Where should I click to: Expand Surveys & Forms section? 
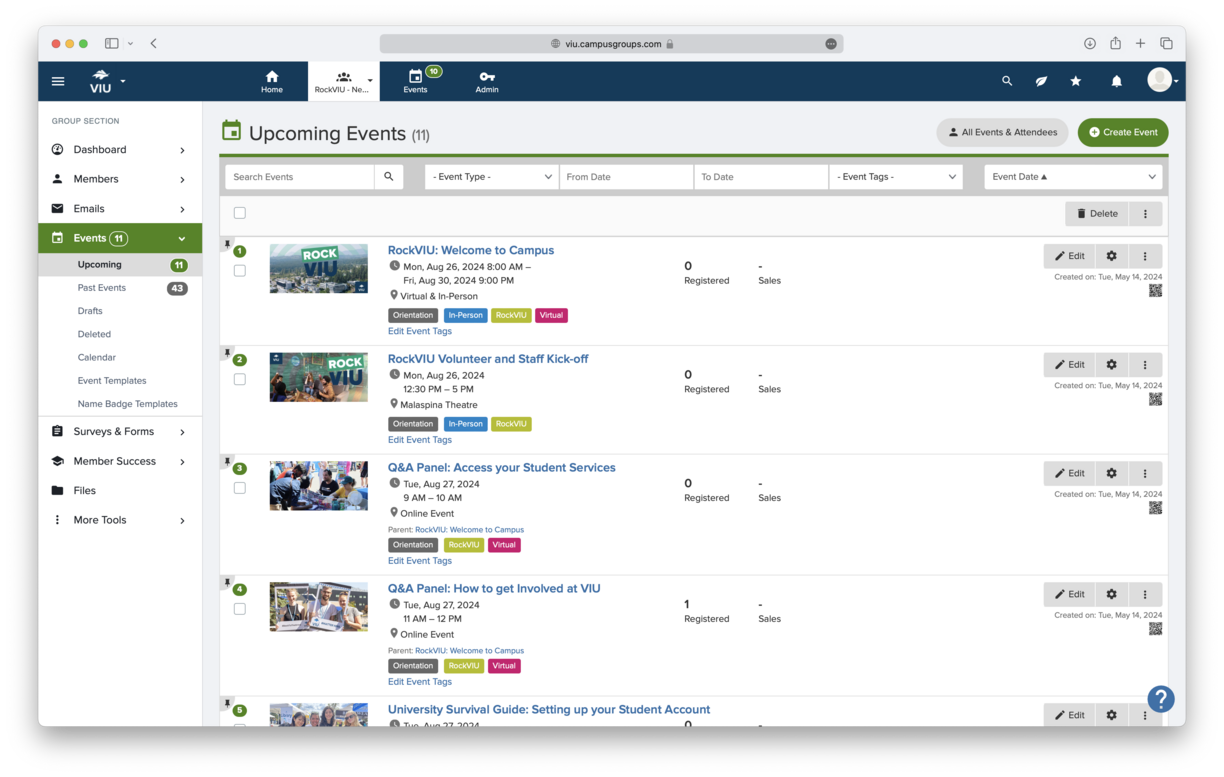coord(120,432)
